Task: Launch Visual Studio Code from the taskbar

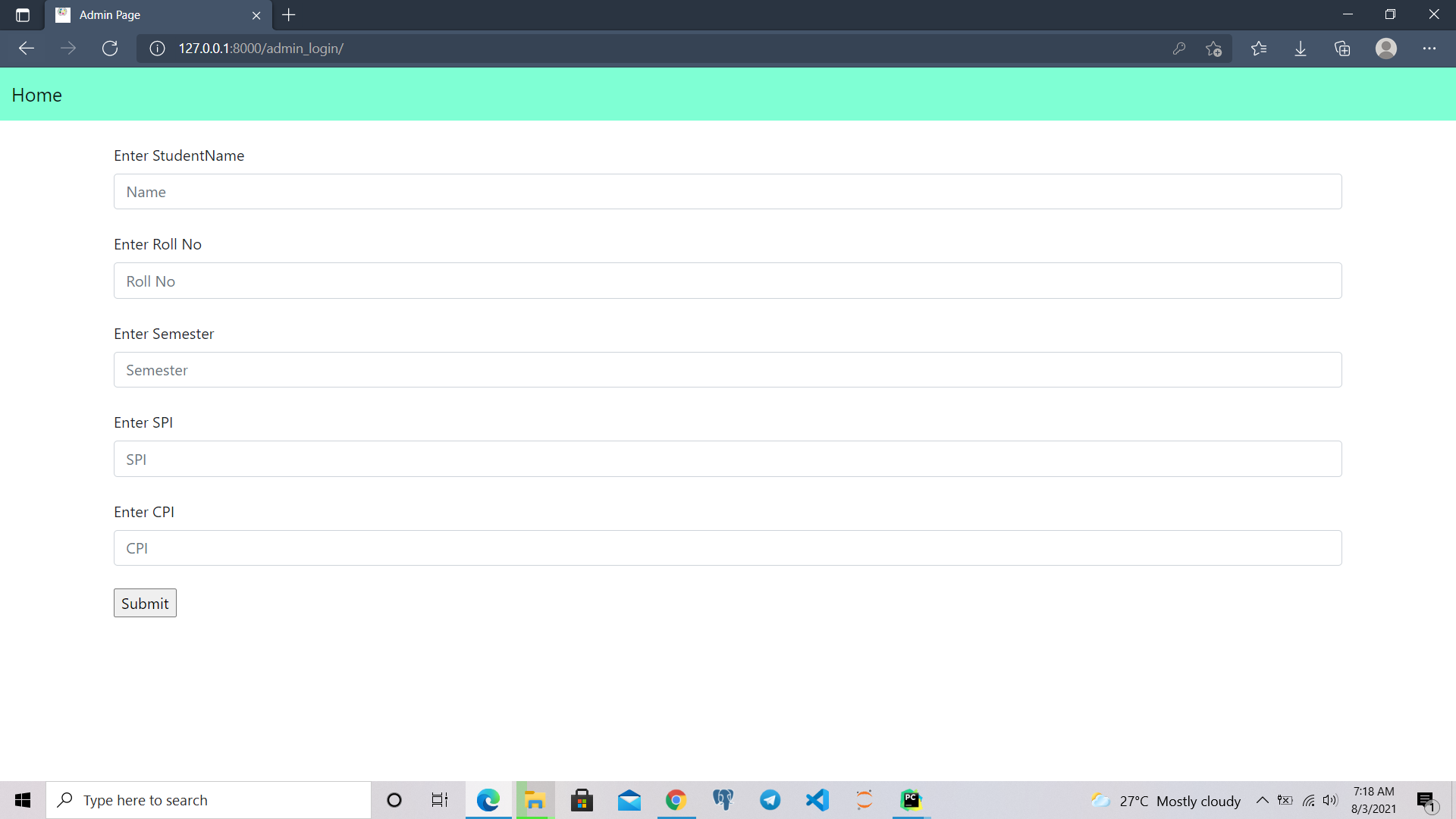Action: coord(817,800)
